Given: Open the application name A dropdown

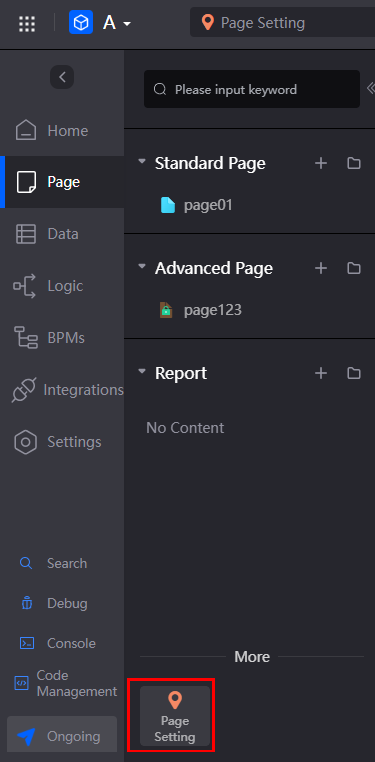Looking at the screenshot, I should 117,23.
